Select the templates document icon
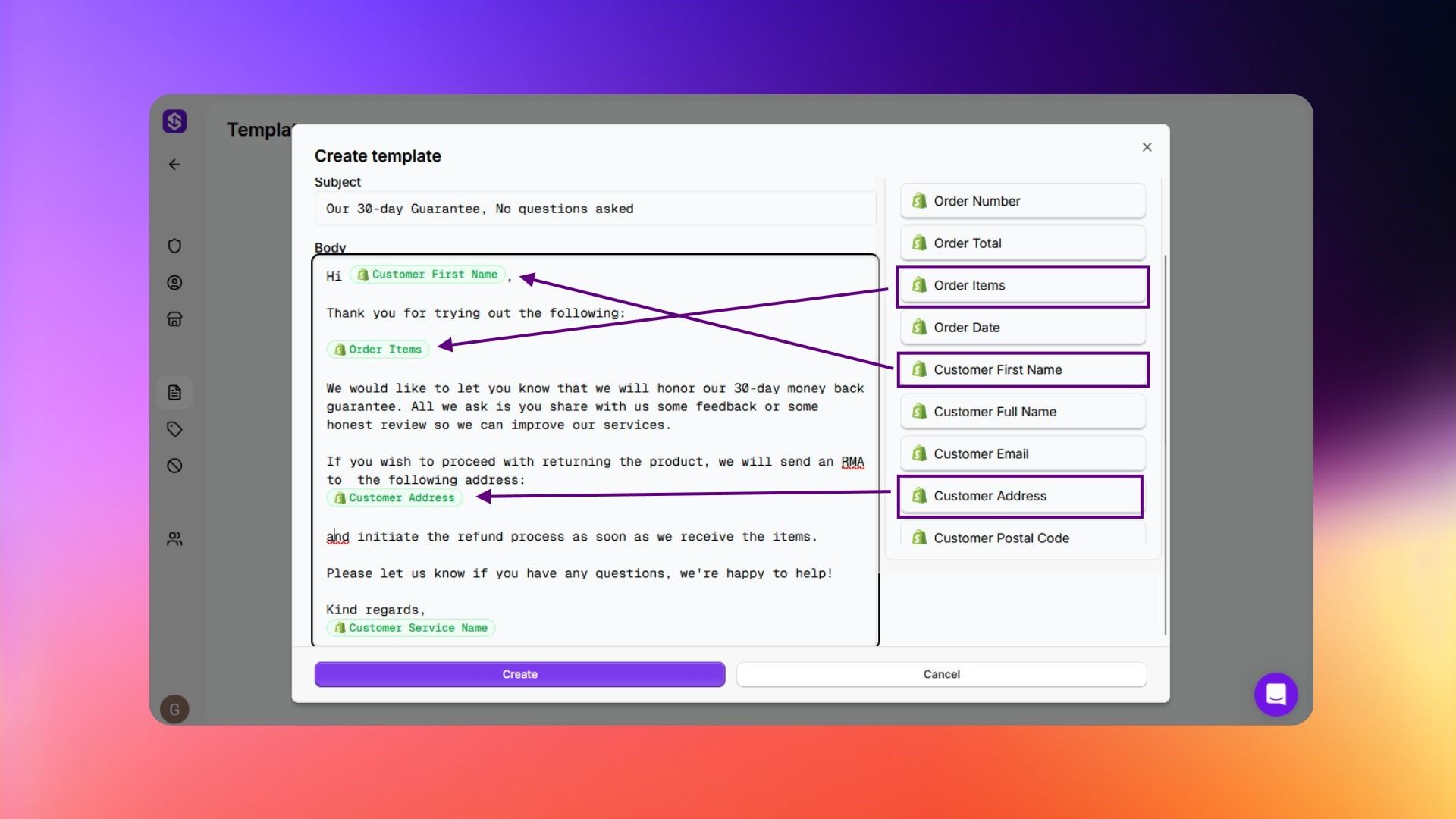Viewport: 1456px width, 819px height. click(x=174, y=392)
